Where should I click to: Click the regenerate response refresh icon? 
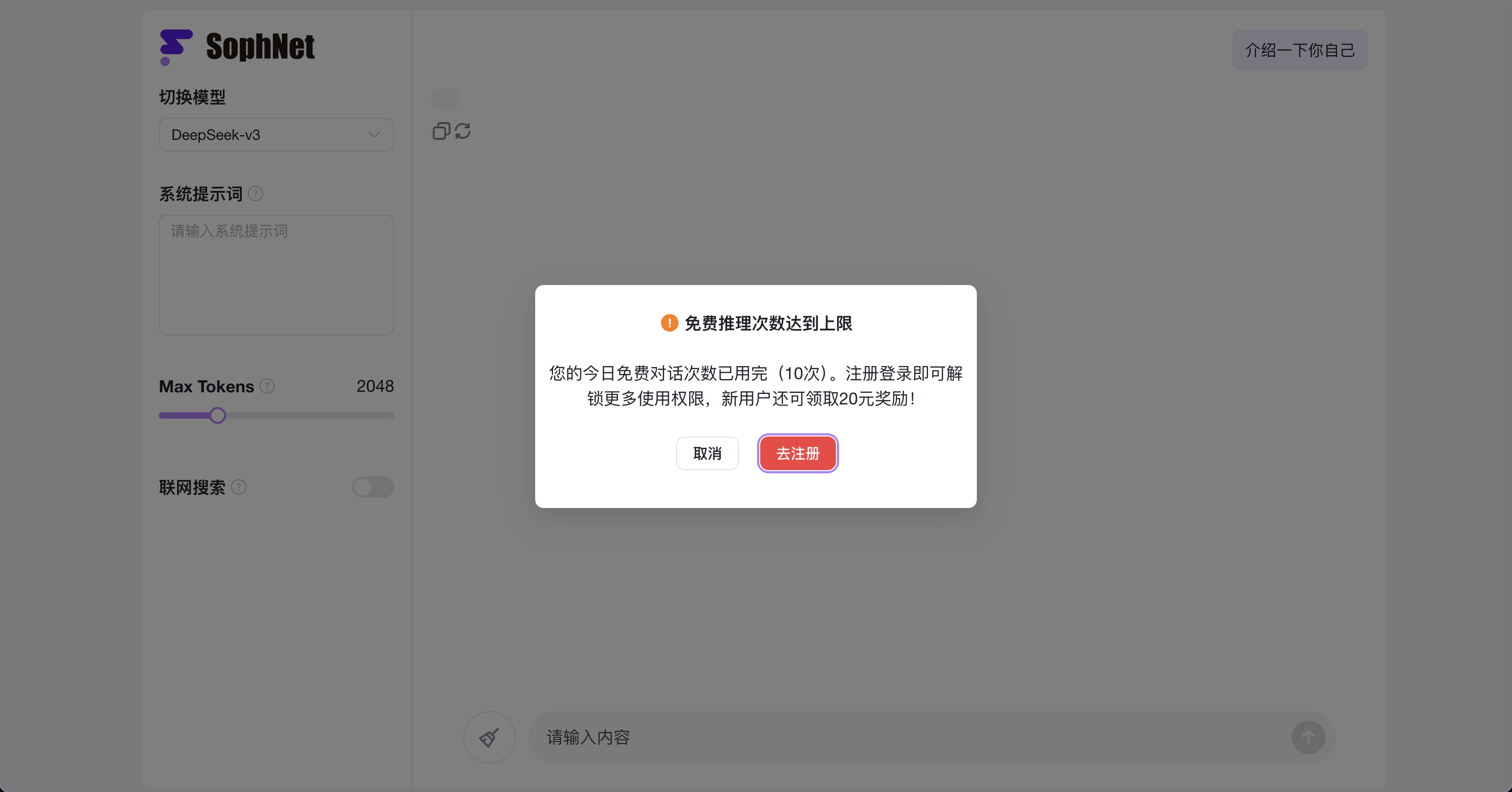(x=463, y=131)
